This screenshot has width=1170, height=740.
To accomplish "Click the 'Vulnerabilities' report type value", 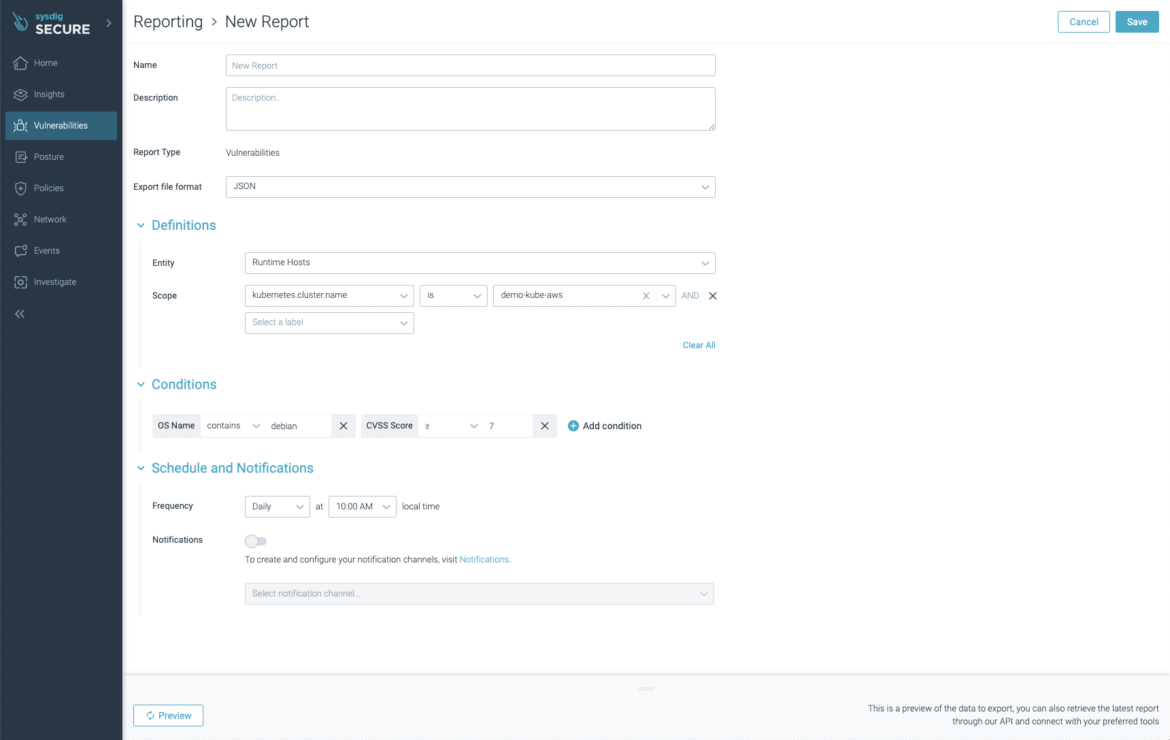I will 252,153.
